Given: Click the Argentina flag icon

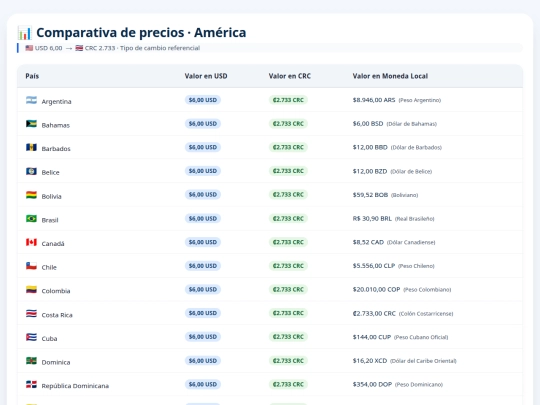Looking at the screenshot, I should (x=31, y=100).
